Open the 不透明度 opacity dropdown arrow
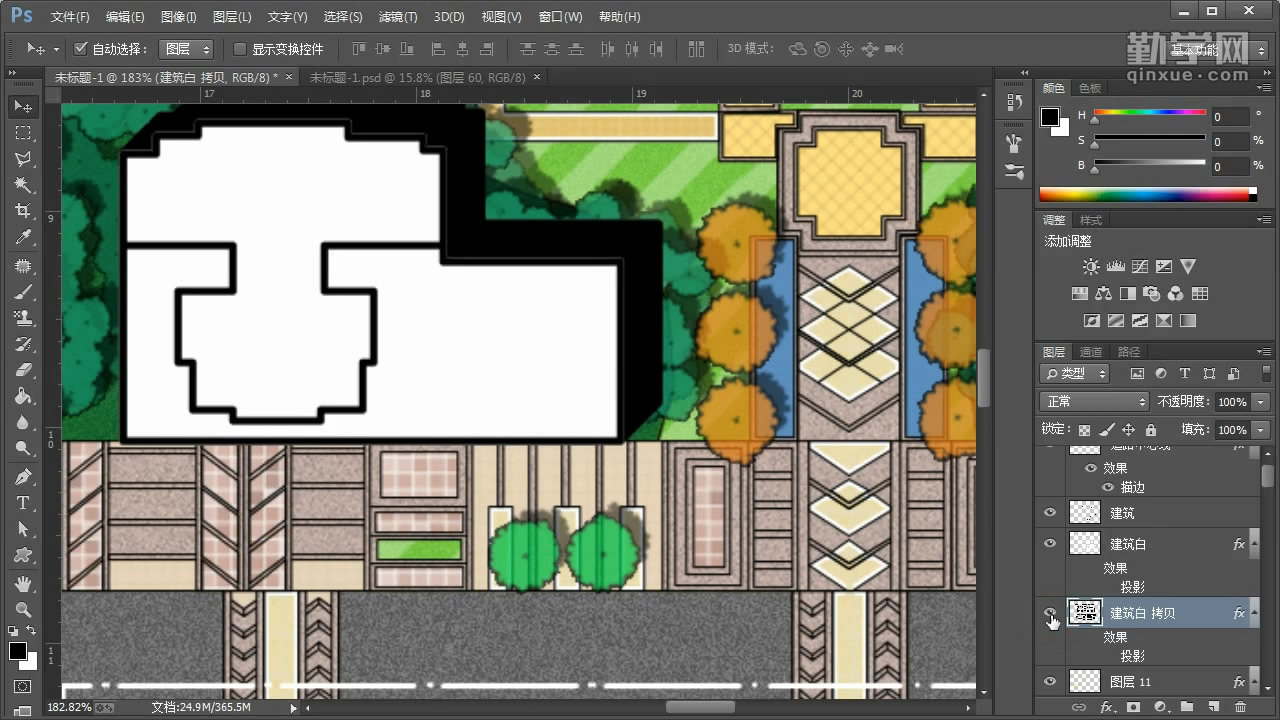The width and height of the screenshot is (1280, 720). coord(1259,401)
